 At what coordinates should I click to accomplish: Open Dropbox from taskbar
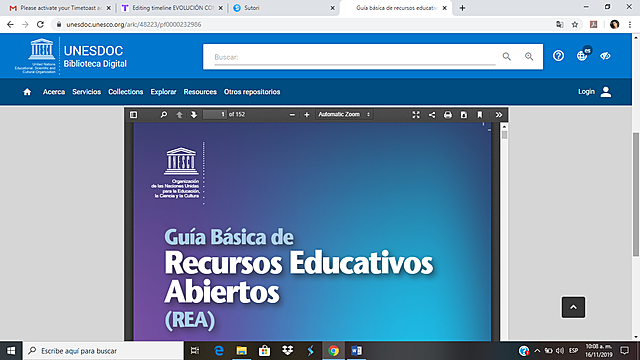coord(287,351)
